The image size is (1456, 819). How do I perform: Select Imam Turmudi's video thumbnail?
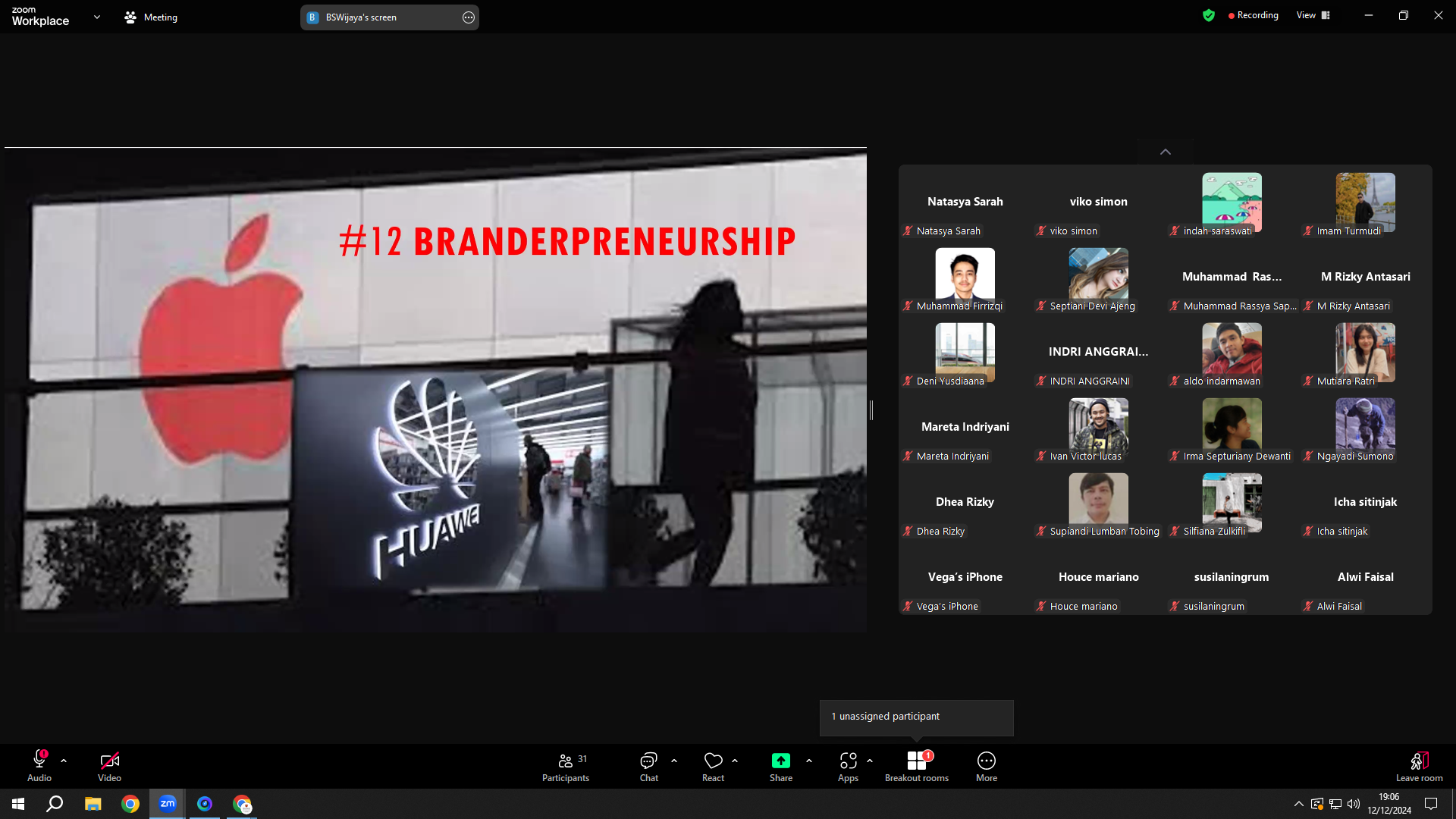pos(1365,202)
